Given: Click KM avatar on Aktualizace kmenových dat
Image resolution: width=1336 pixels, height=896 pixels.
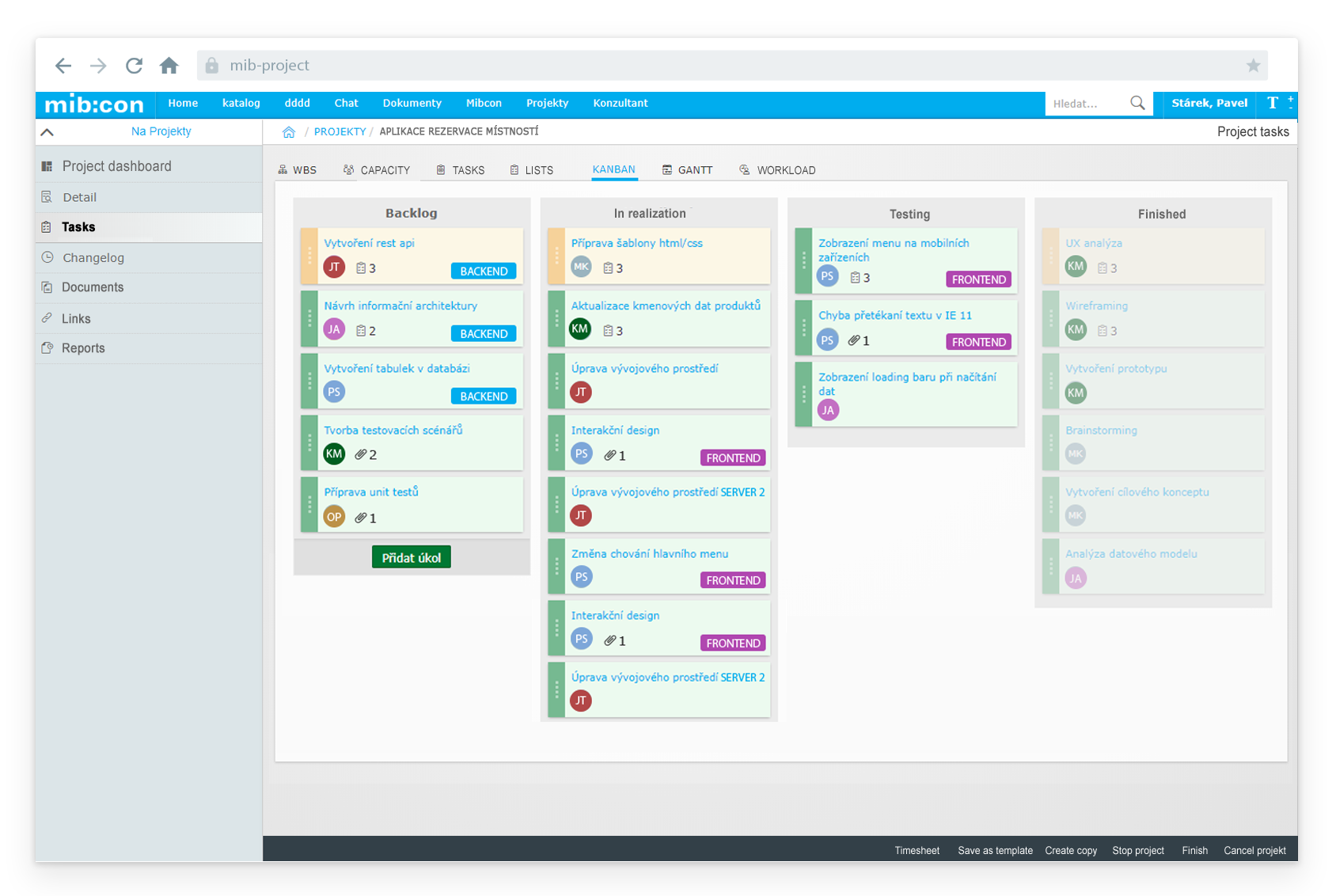Looking at the screenshot, I should (x=581, y=329).
